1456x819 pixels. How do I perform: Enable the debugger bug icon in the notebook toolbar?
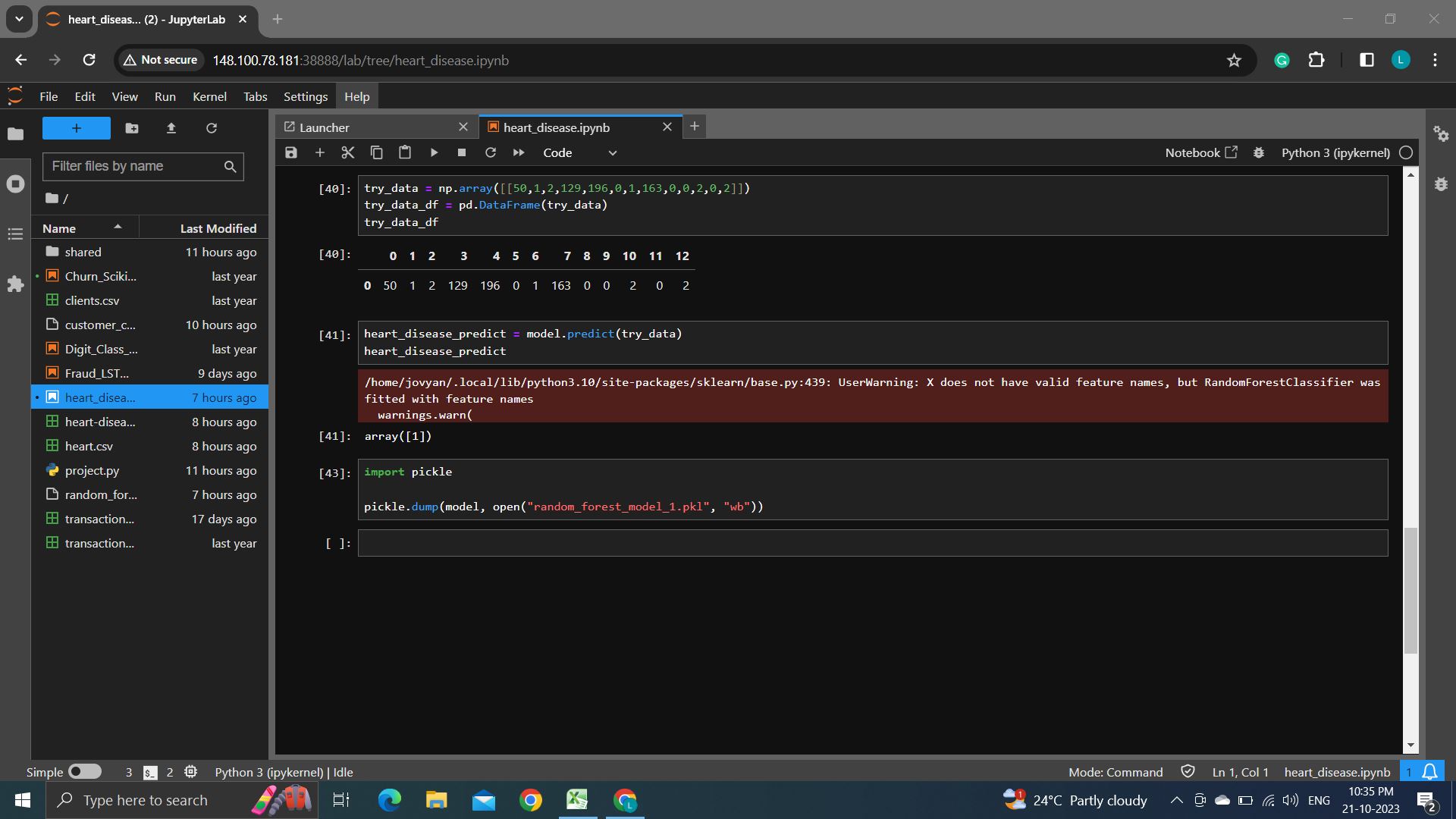(x=1259, y=152)
